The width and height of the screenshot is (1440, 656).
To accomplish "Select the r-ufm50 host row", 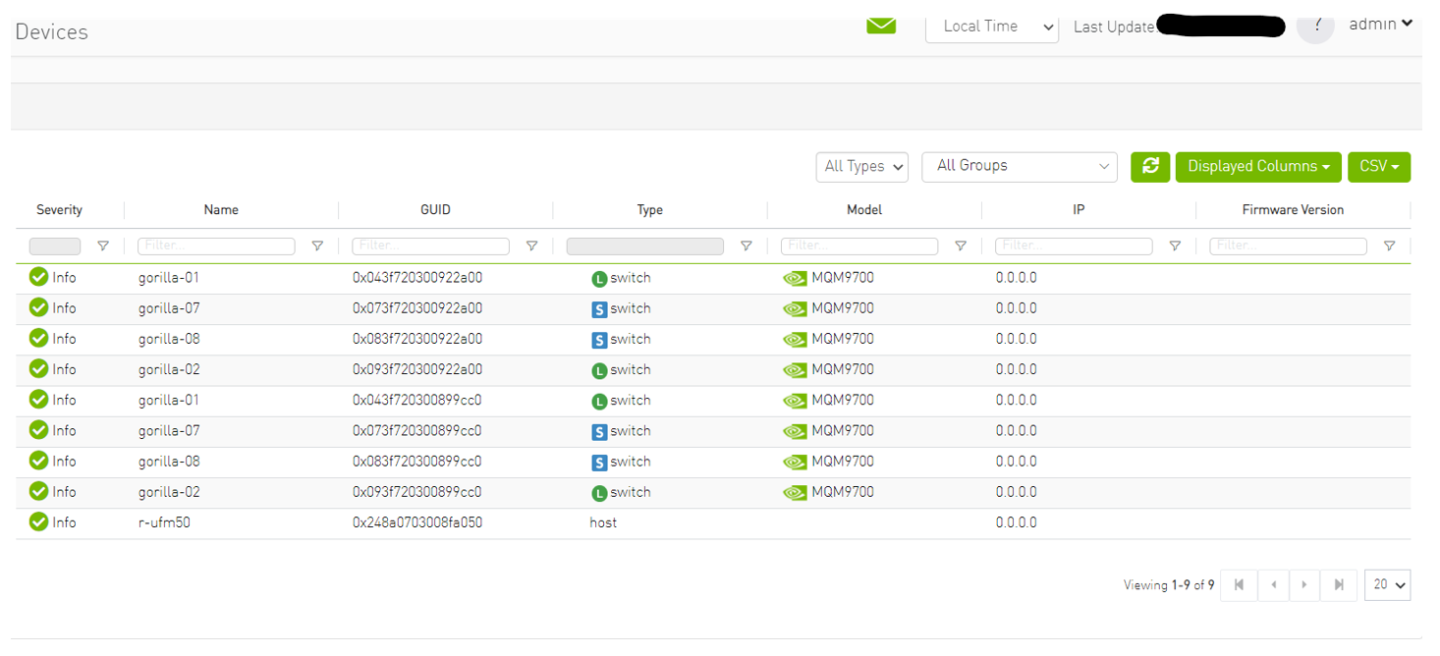I will (x=164, y=523).
